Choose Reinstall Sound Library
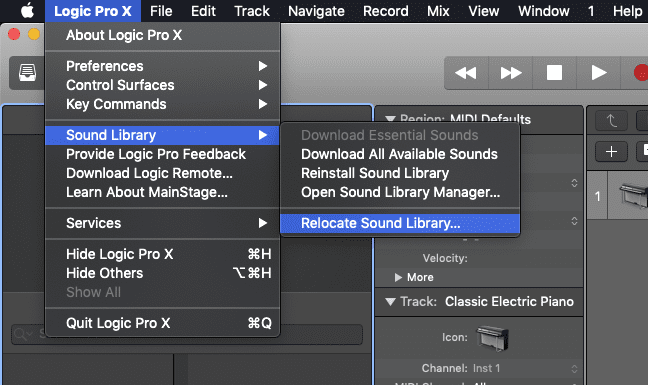The height and width of the screenshot is (385, 648). (x=400, y=173)
